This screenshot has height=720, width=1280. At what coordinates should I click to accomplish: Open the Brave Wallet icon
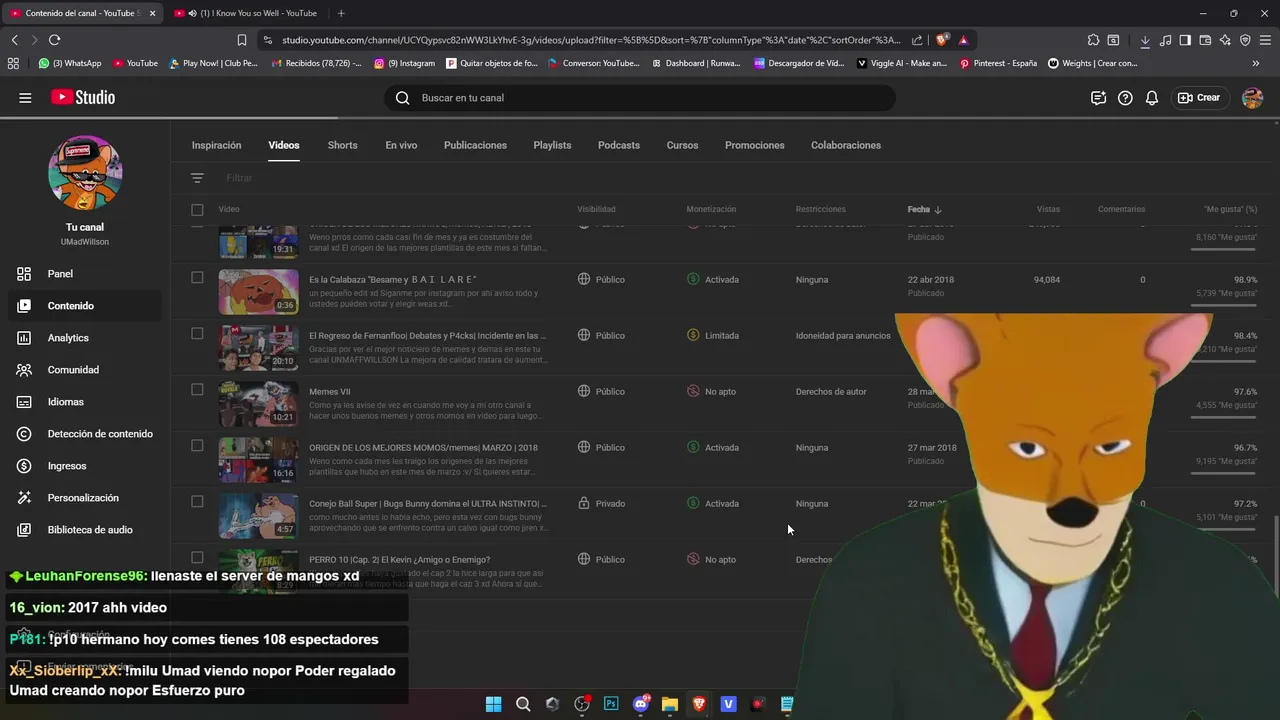[1205, 40]
